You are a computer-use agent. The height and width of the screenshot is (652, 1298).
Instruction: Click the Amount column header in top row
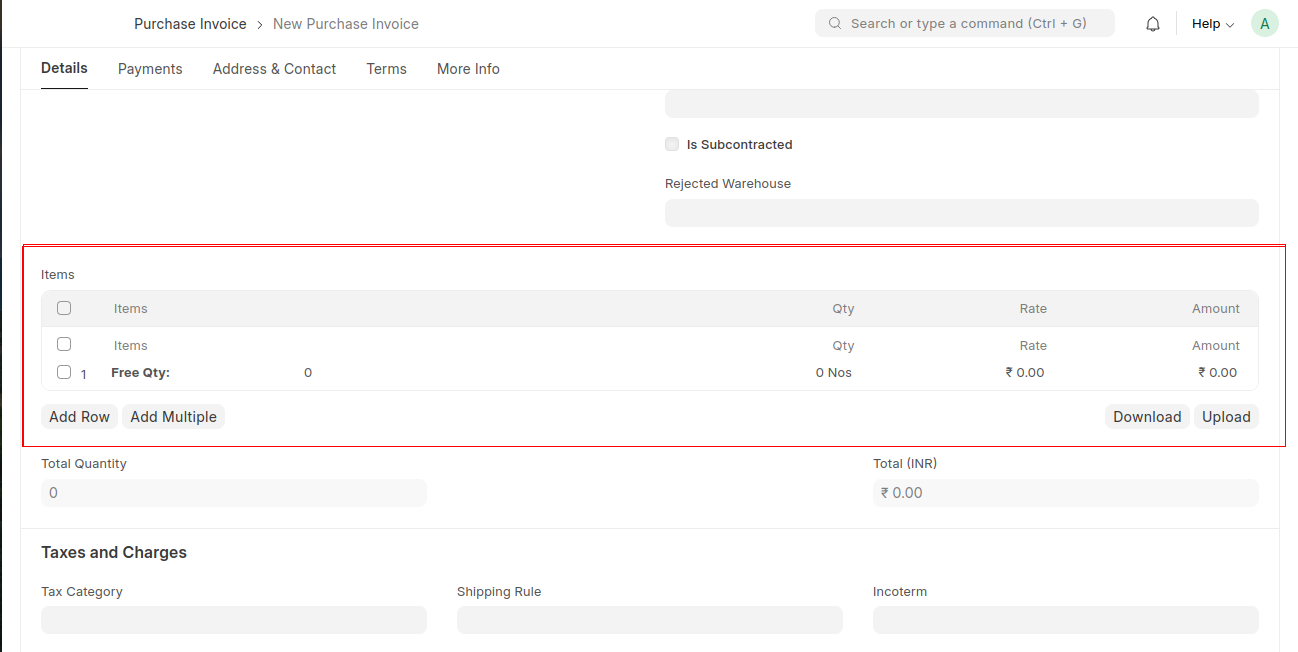pos(1216,309)
